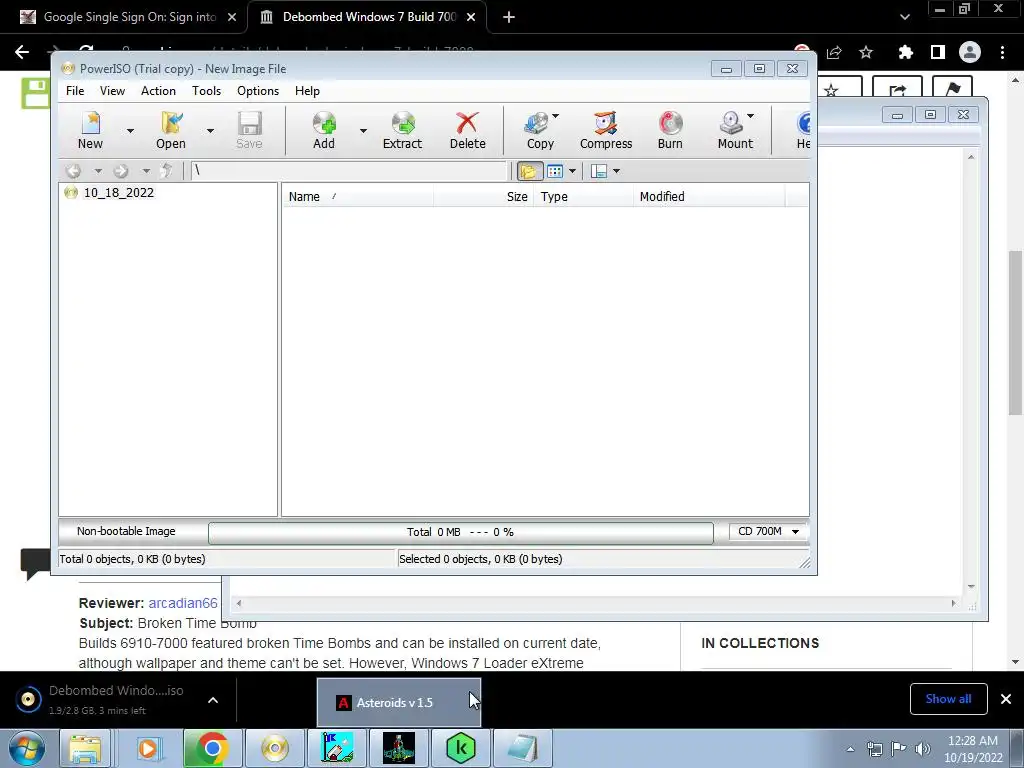Open the Add button dropdown arrow
This screenshot has width=1024, height=768.
tap(363, 131)
